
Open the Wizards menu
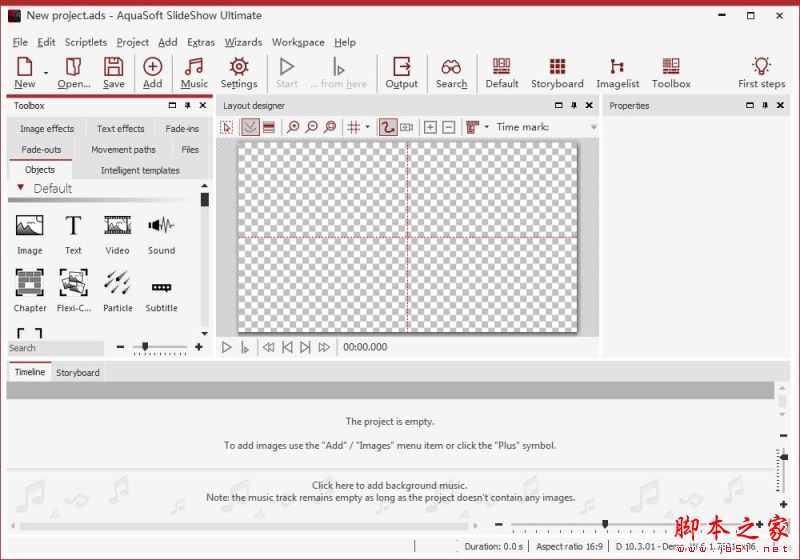tap(243, 42)
